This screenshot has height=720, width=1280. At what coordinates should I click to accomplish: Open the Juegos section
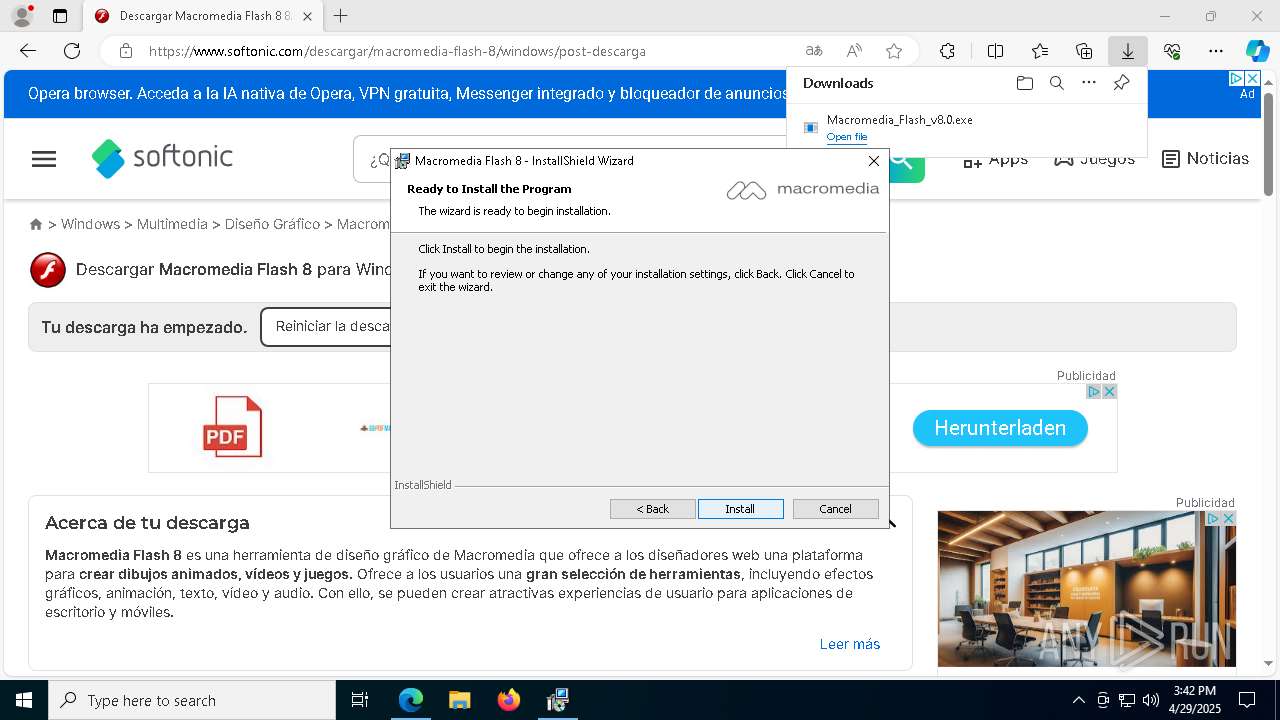(1094, 158)
